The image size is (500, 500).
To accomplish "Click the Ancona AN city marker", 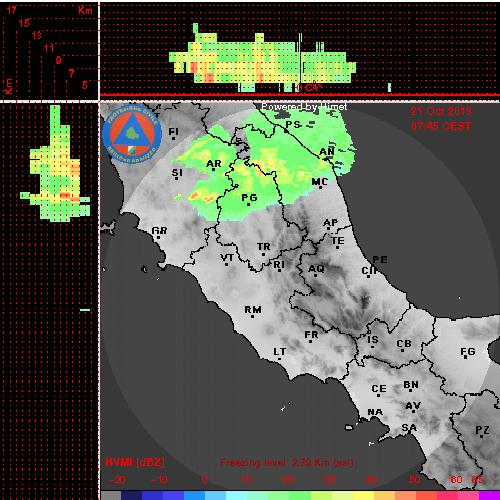I will 326,159.
